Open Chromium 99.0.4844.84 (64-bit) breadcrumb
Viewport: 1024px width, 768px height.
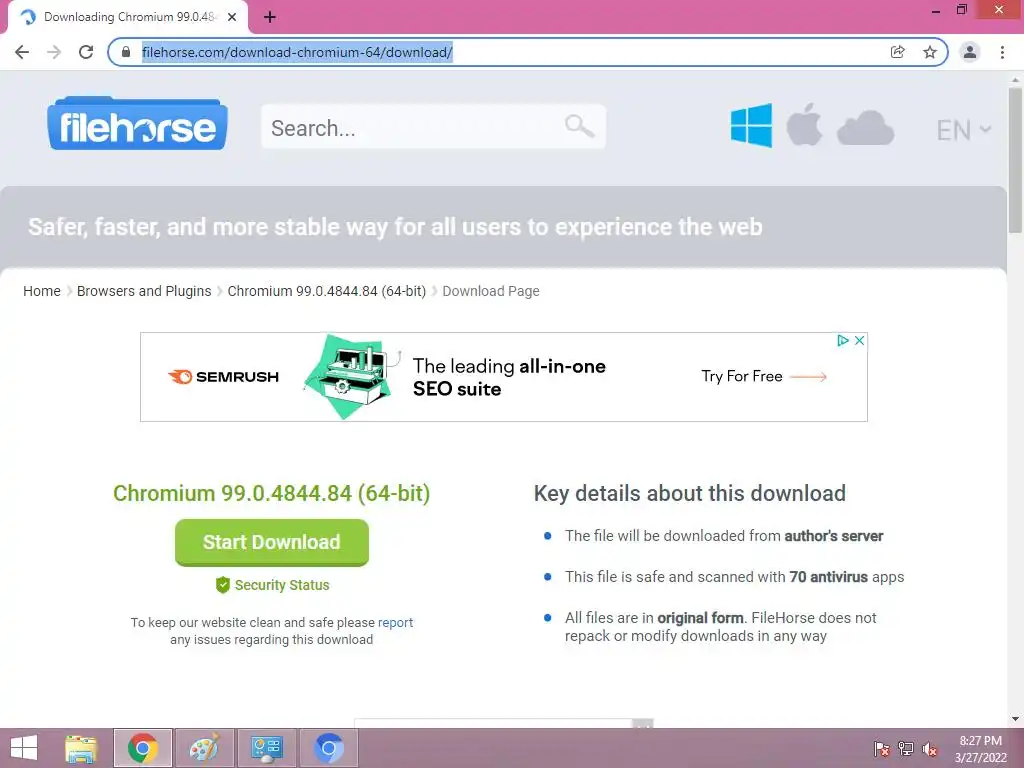[x=327, y=291]
